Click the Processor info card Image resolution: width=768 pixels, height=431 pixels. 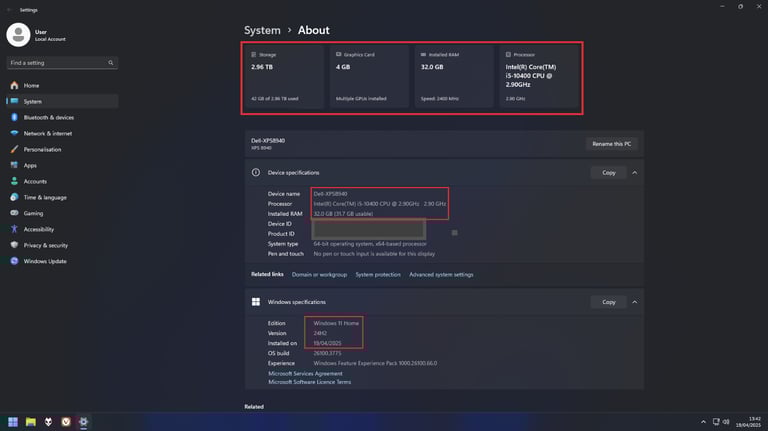tap(539, 76)
